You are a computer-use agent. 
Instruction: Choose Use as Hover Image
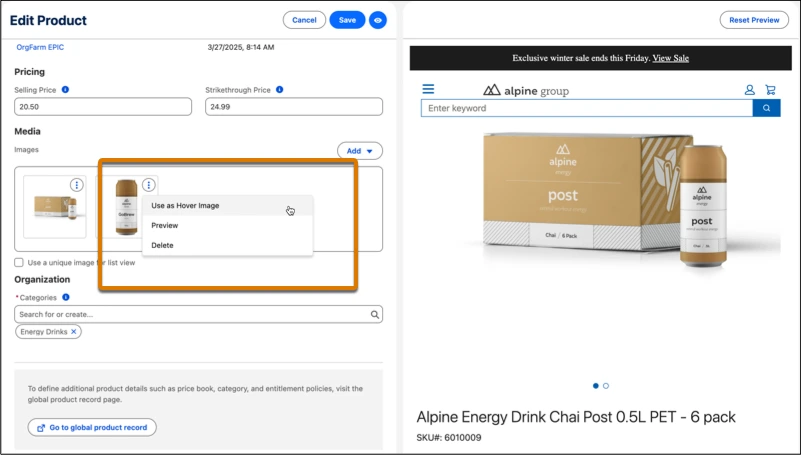[227, 205]
